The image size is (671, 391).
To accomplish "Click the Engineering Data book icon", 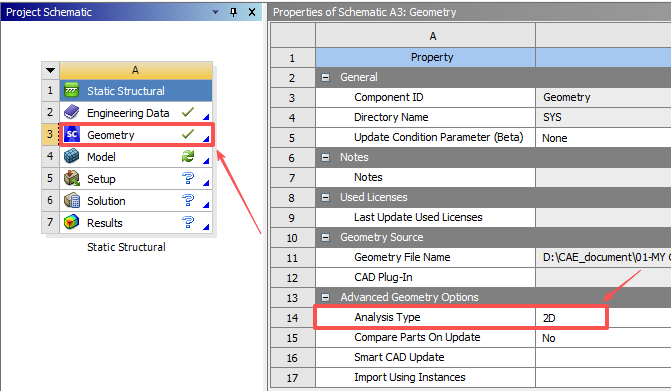I will 71,112.
